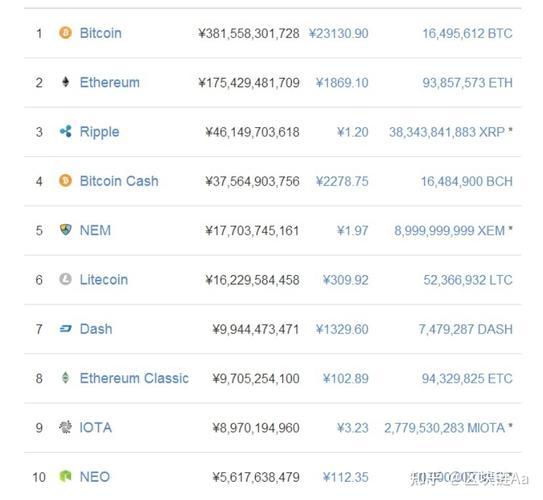Open the Bitcoin Cash name link
This screenshot has height=500, width=543.
point(119,181)
